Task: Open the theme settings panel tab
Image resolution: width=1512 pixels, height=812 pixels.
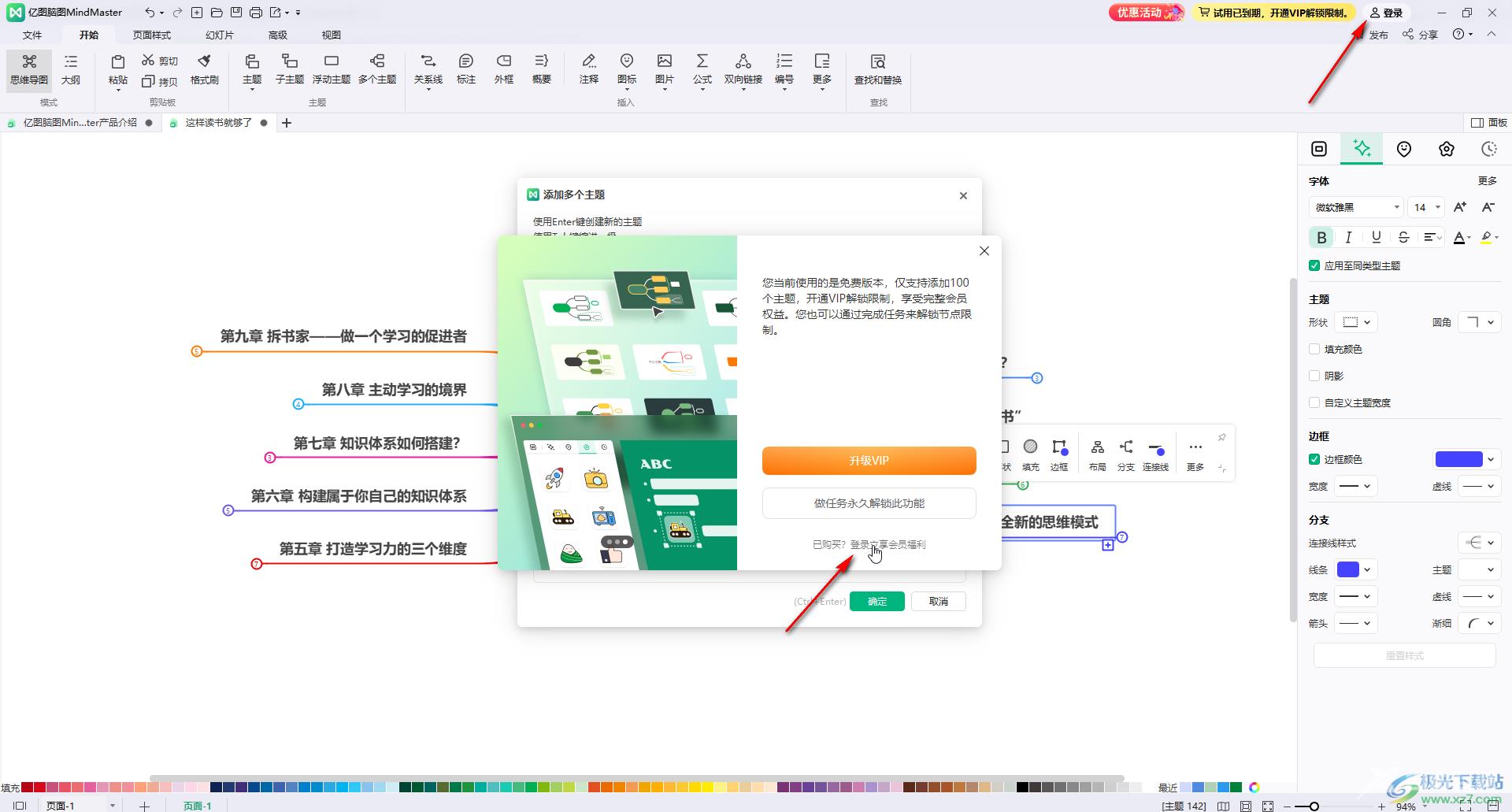Action: [x=1447, y=149]
